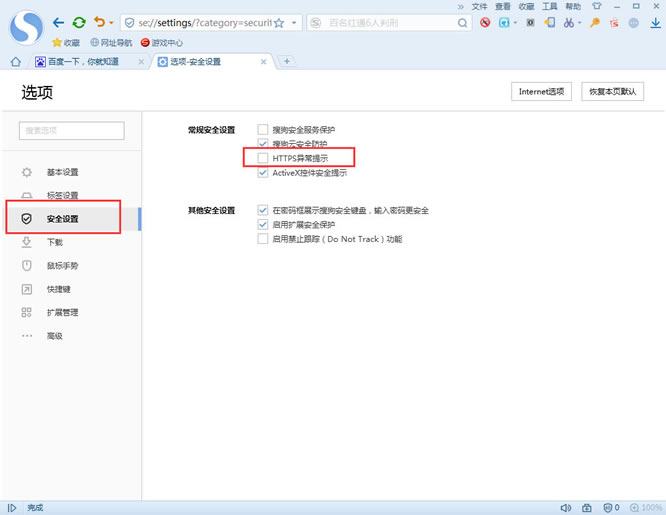Select 扩展管理 in the sidebar
The height and width of the screenshot is (515, 666).
(71, 312)
